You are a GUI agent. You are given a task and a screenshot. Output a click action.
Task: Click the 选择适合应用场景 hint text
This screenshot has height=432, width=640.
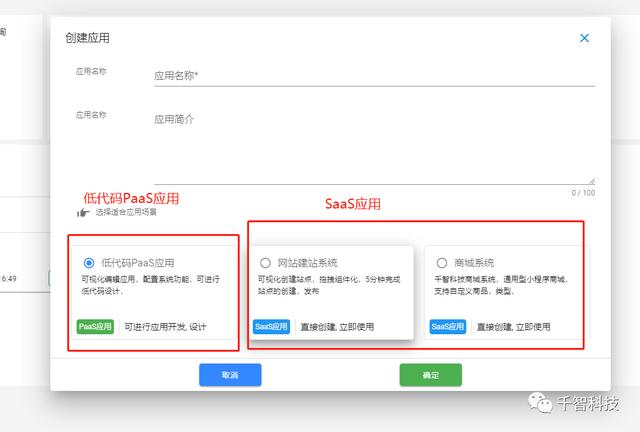126,212
